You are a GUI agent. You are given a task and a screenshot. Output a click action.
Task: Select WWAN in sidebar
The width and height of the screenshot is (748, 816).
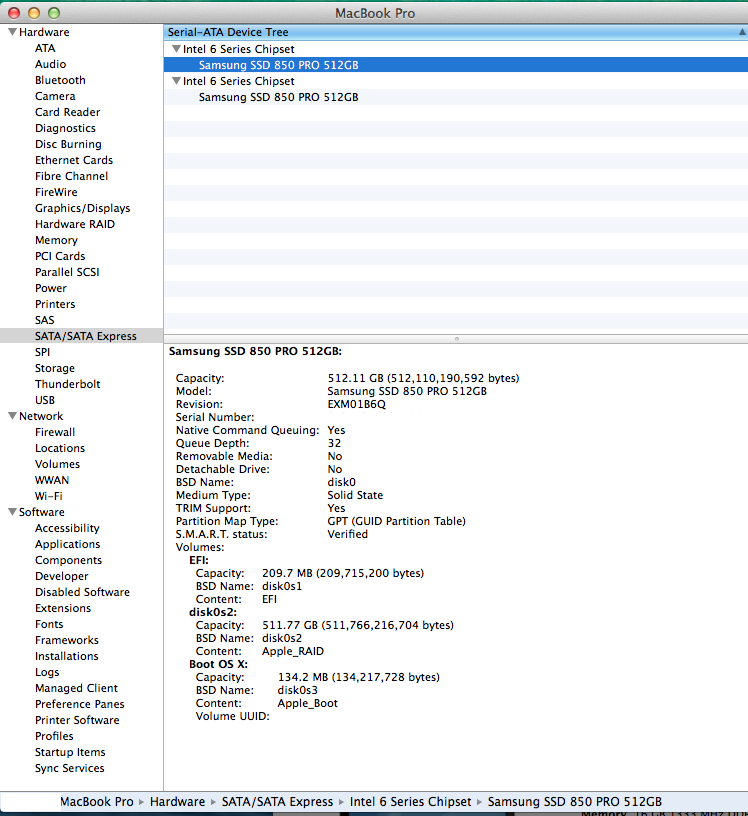(x=52, y=480)
